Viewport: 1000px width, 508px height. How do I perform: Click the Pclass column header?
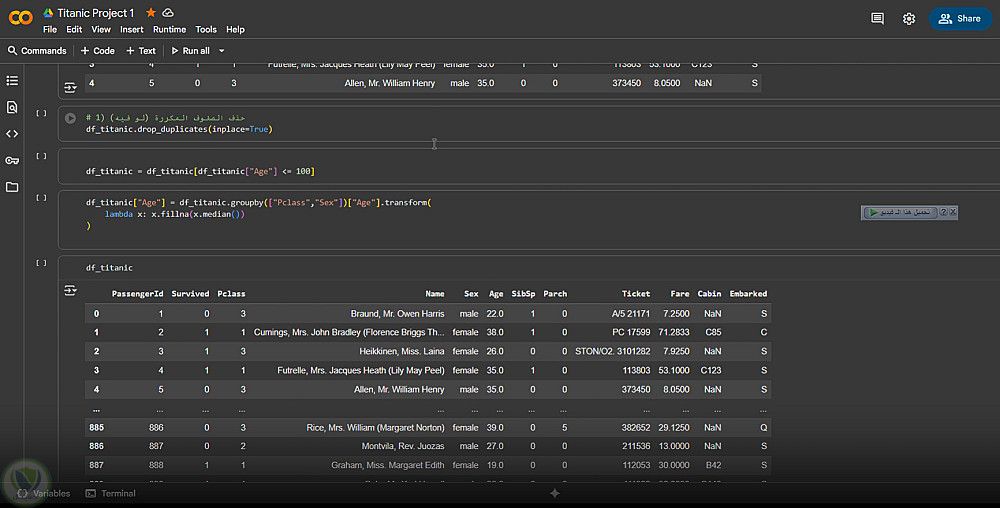coord(231,294)
